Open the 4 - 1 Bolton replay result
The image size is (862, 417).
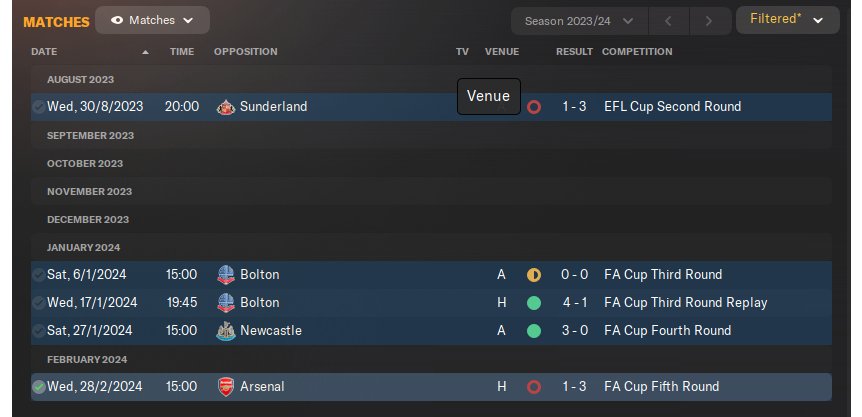[x=574, y=303]
